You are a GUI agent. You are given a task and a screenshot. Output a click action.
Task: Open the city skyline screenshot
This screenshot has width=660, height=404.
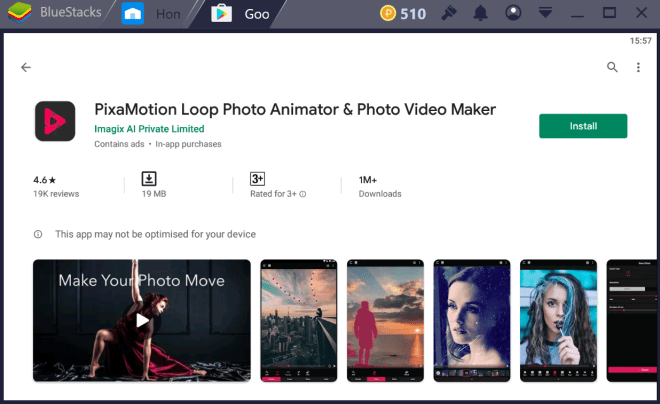(299, 321)
